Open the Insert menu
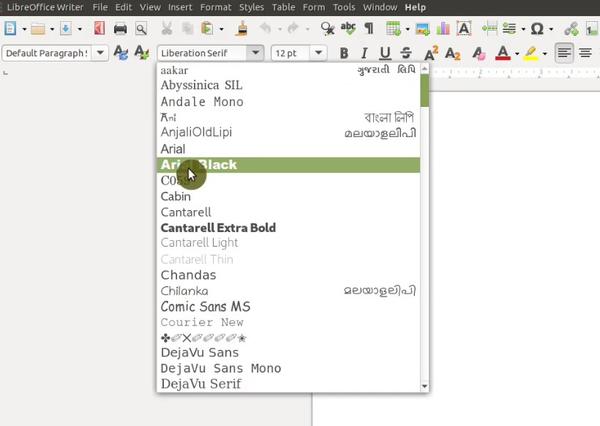The height and width of the screenshot is (426, 600). 180,7
